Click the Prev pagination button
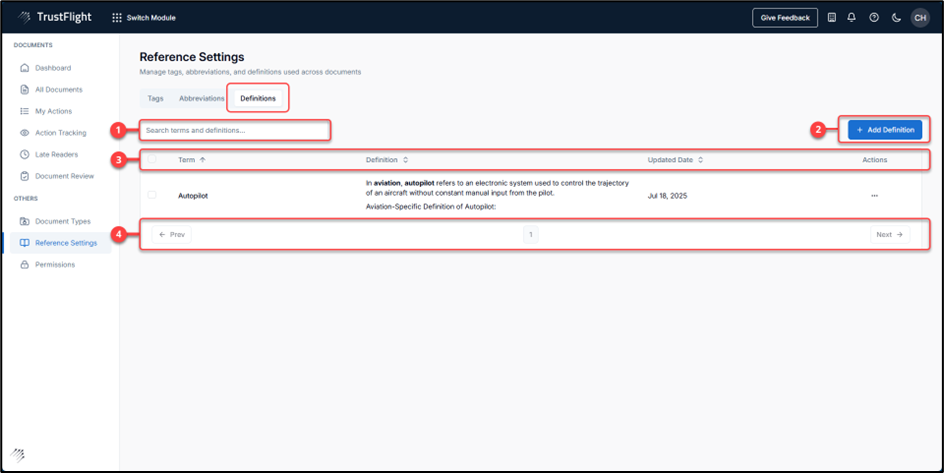The width and height of the screenshot is (944, 473). click(172, 235)
